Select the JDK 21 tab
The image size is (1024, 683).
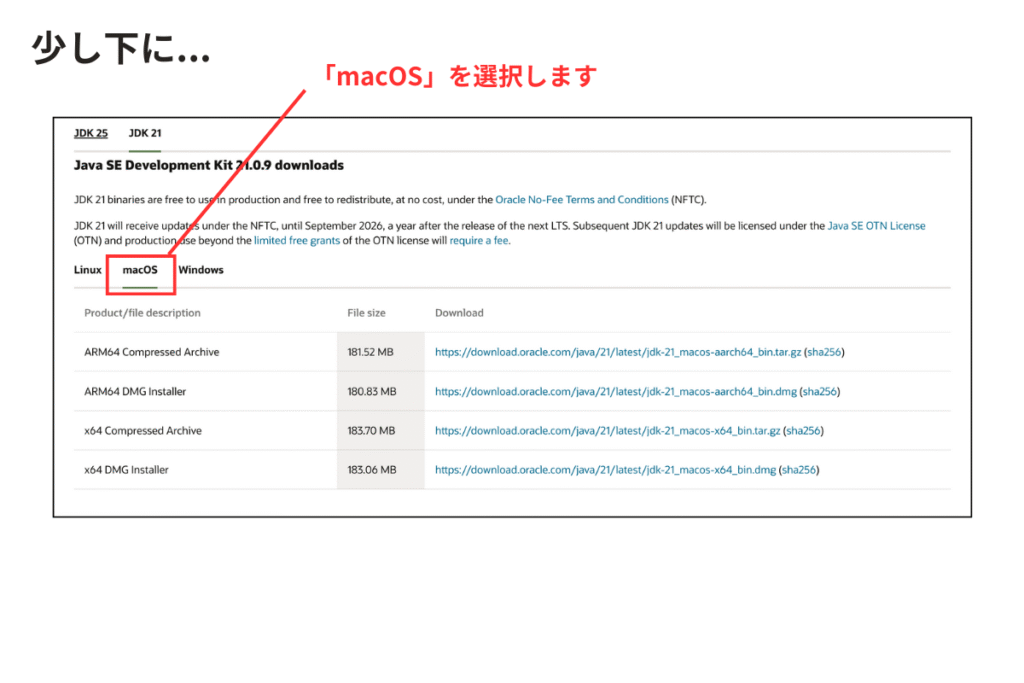[145, 133]
